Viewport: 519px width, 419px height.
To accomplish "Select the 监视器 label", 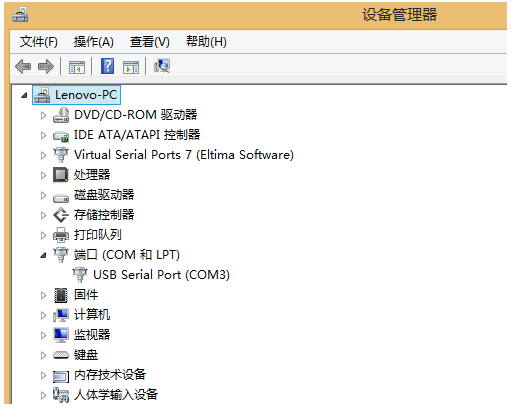I will pyautogui.click(x=92, y=335).
